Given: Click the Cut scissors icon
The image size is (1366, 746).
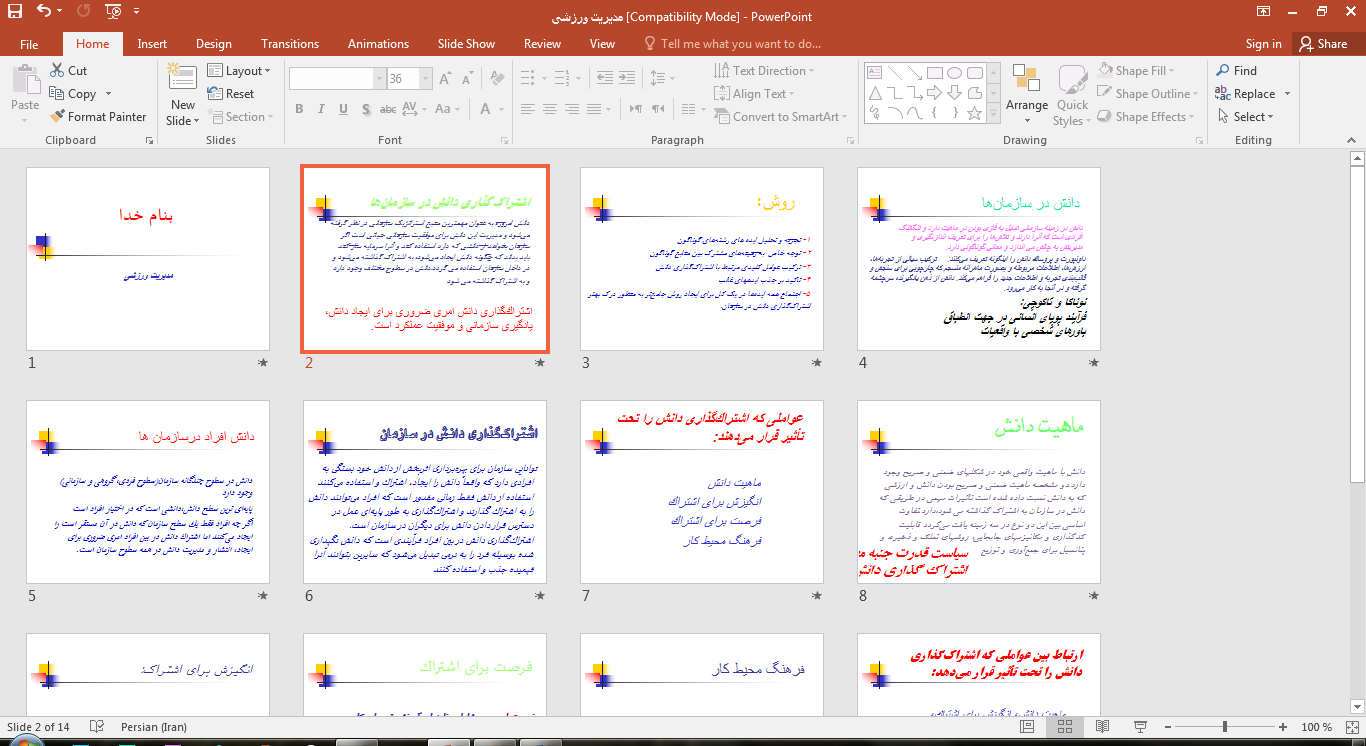Looking at the screenshot, I should click(x=57, y=71).
